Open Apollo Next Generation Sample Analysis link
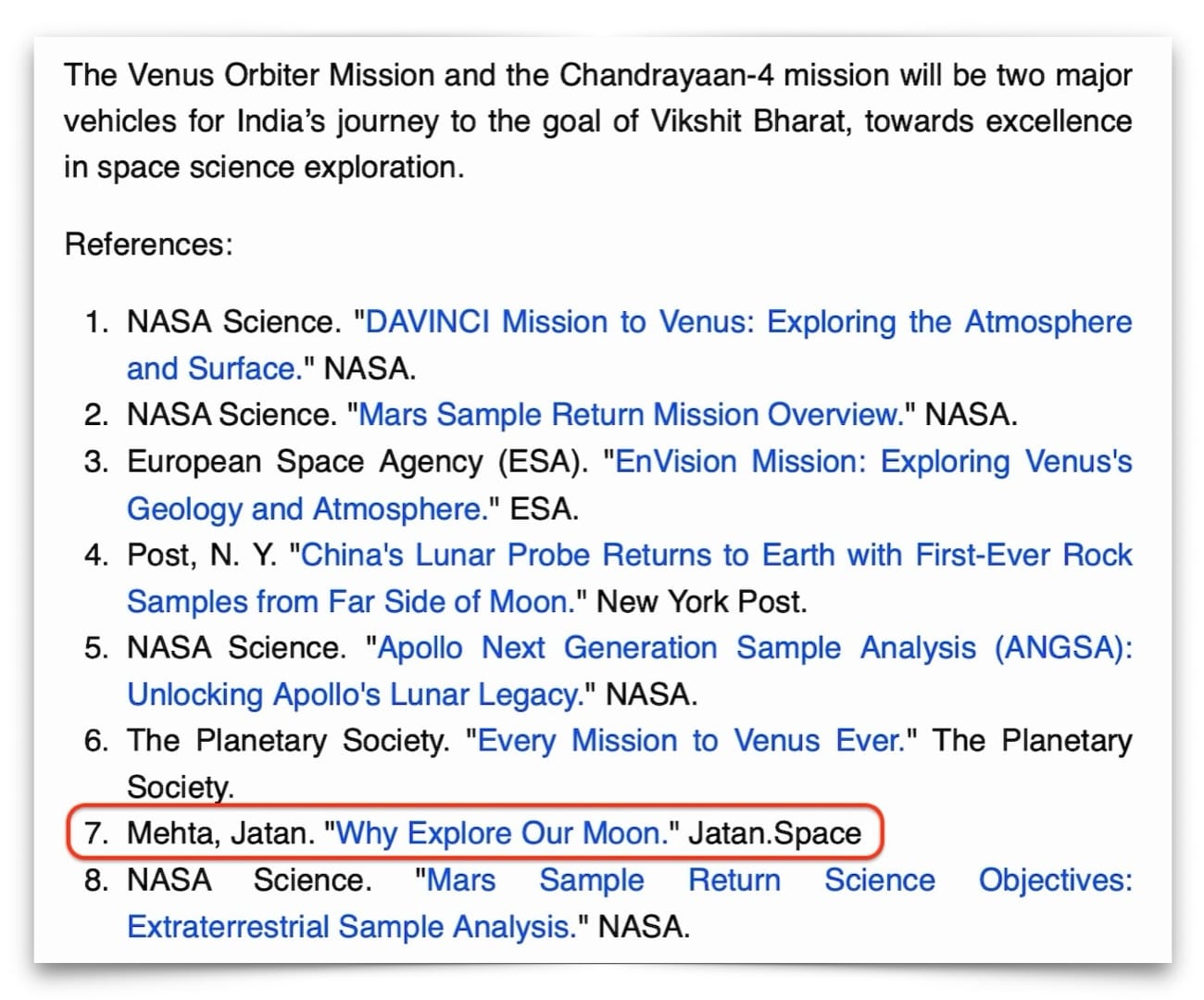Viewport: 1204px width, 1000px height. 755,647
